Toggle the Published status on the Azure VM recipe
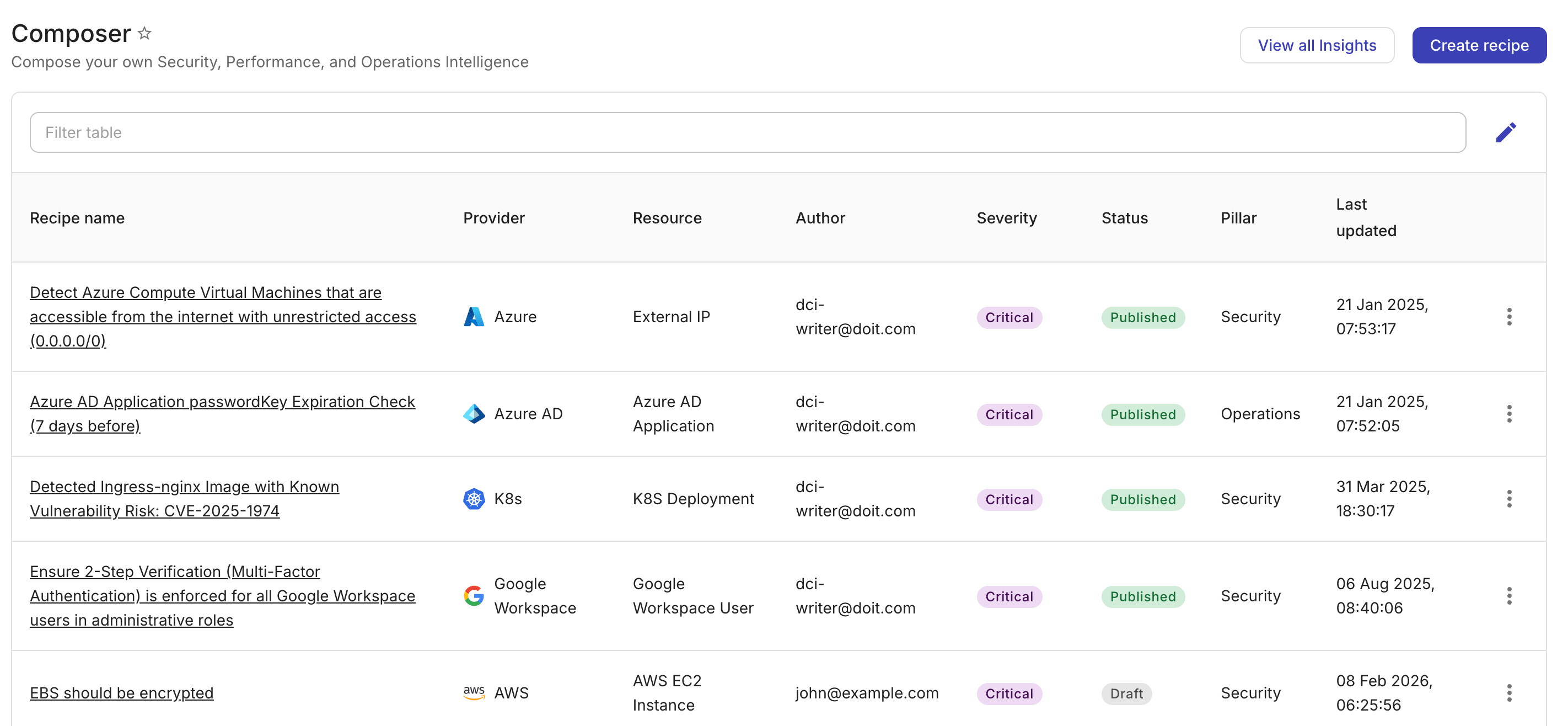The height and width of the screenshot is (726, 1568). coord(1142,317)
